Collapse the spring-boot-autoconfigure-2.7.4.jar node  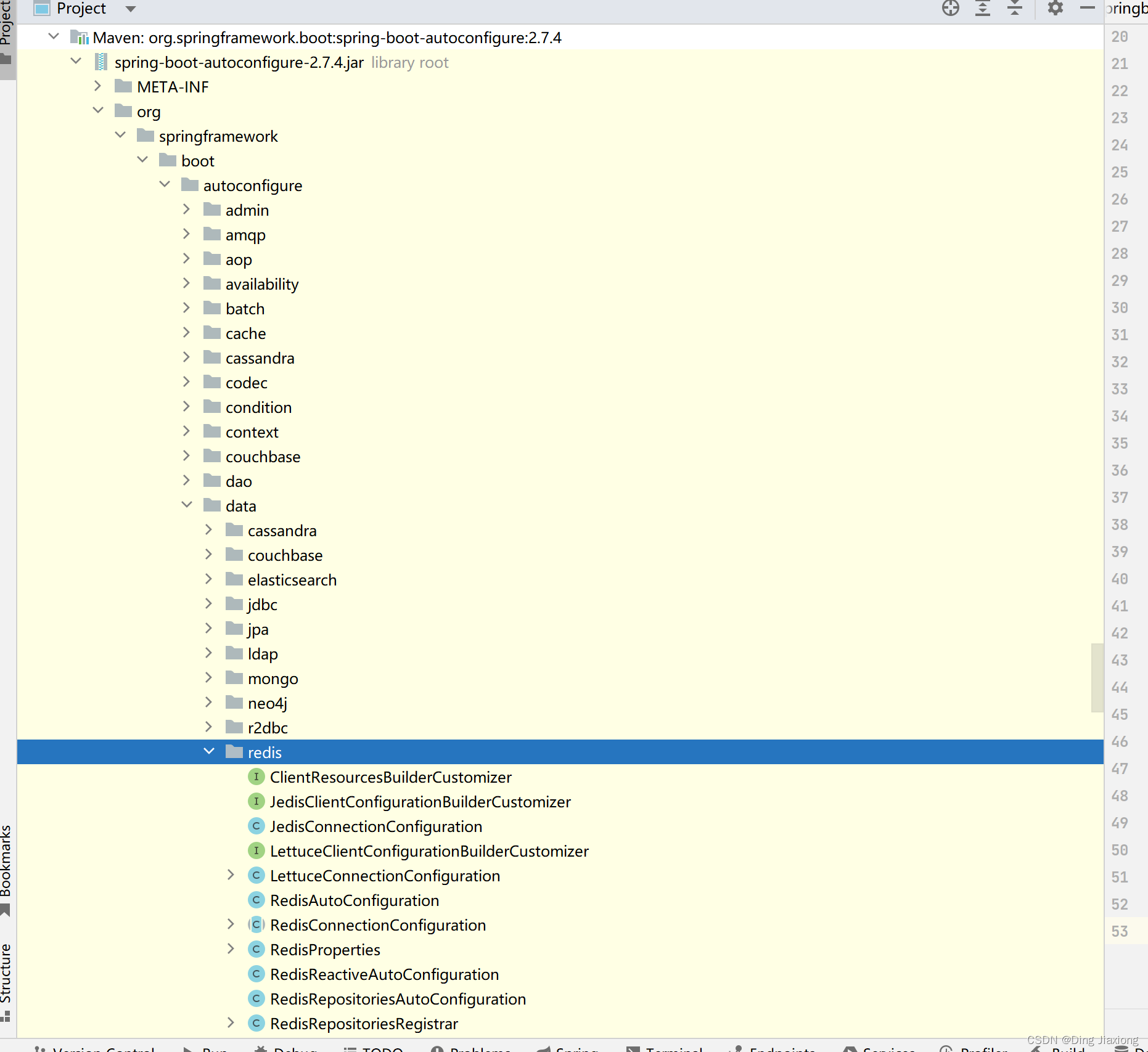click(x=76, y=62)
